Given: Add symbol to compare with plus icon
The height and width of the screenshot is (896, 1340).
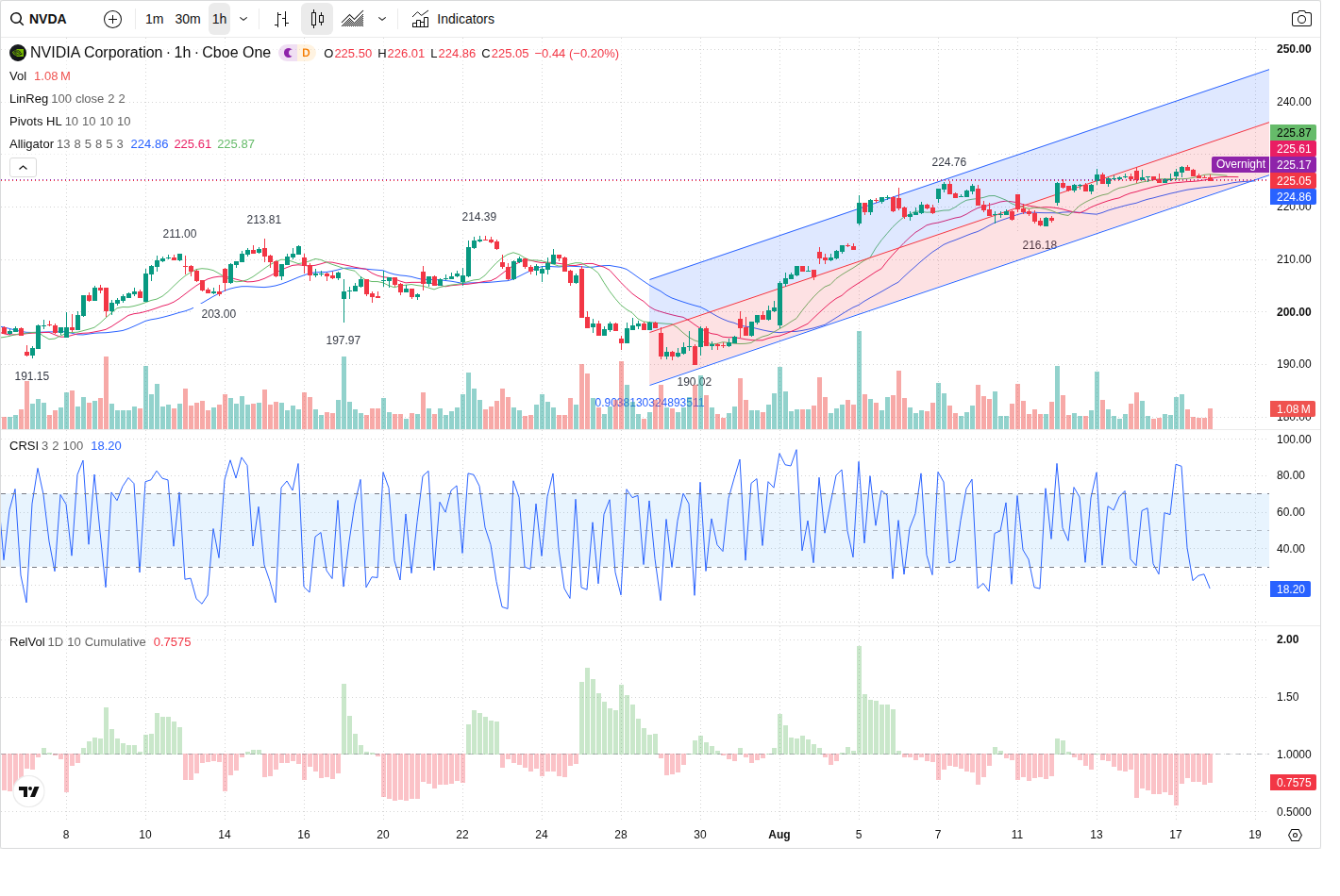Looking at the screenshot, I should click(112, 19).
